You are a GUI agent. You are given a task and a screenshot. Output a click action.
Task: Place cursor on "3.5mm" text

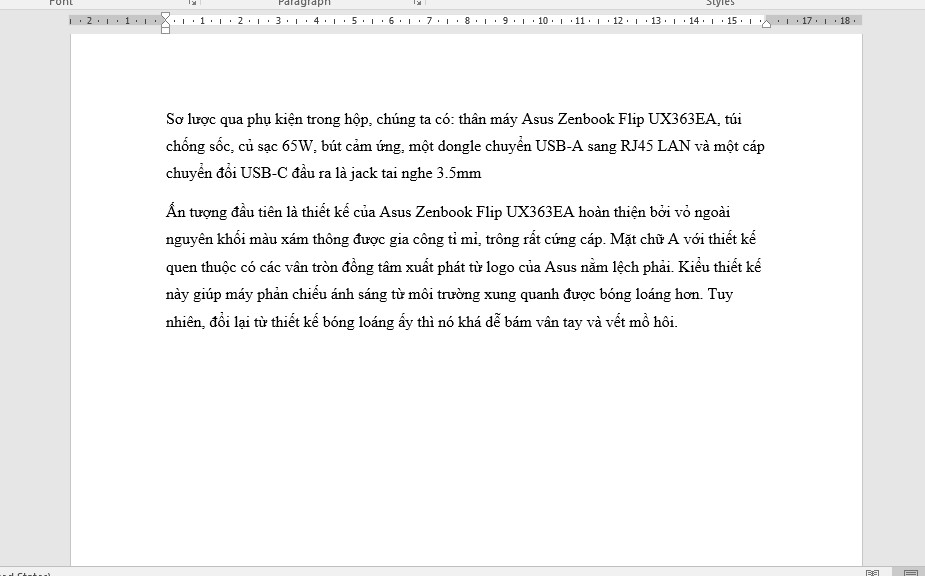click(459, 174)
